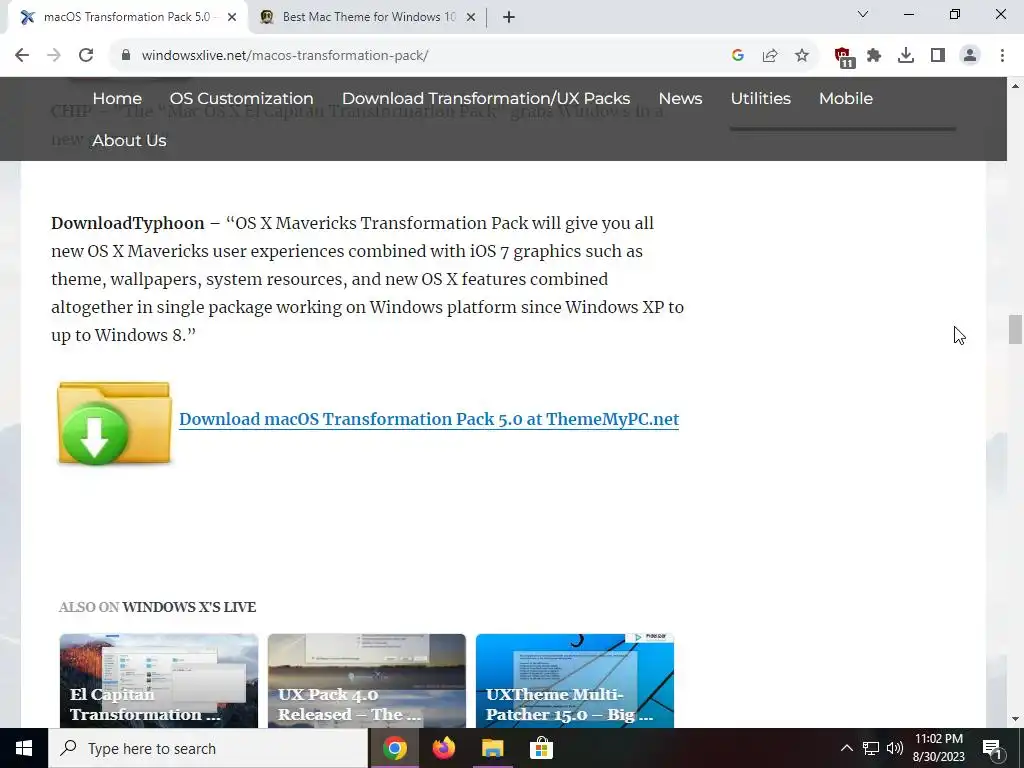
Task: Show hidden system tray icons
Action: click(x=846, y=748)
